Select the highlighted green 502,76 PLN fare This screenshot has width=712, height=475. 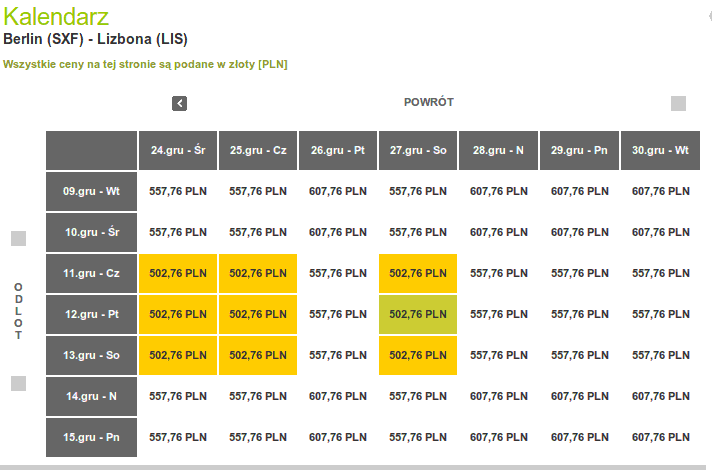418,314
